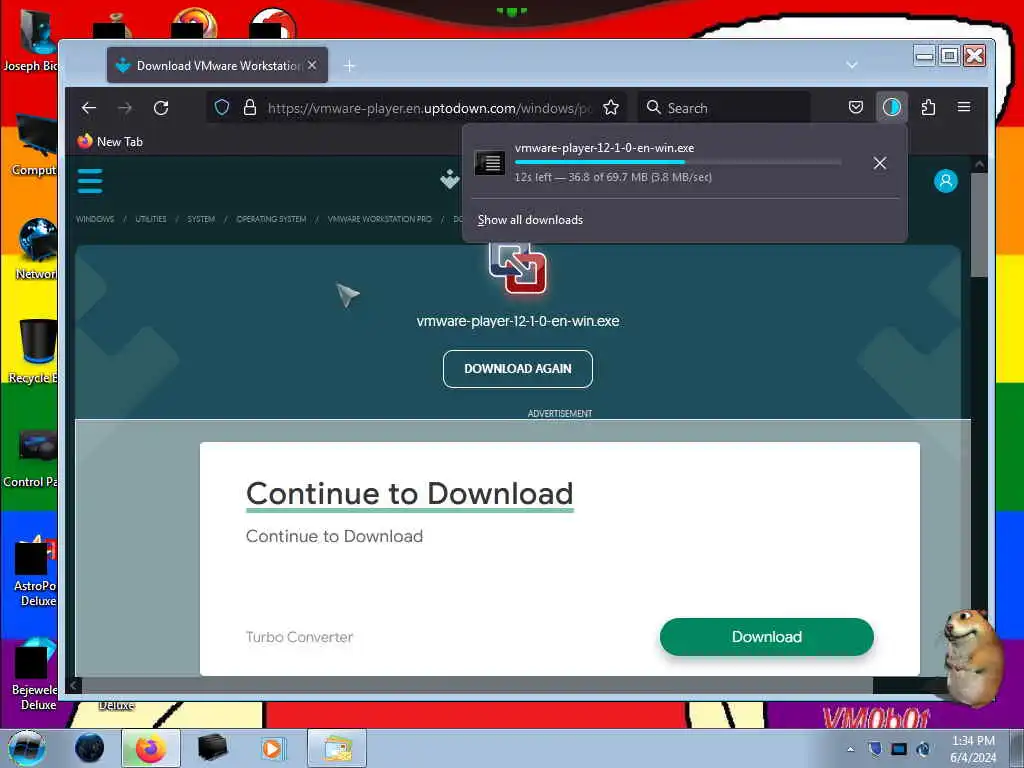Open the Save to Pocket icon

(x=856, y=107)
